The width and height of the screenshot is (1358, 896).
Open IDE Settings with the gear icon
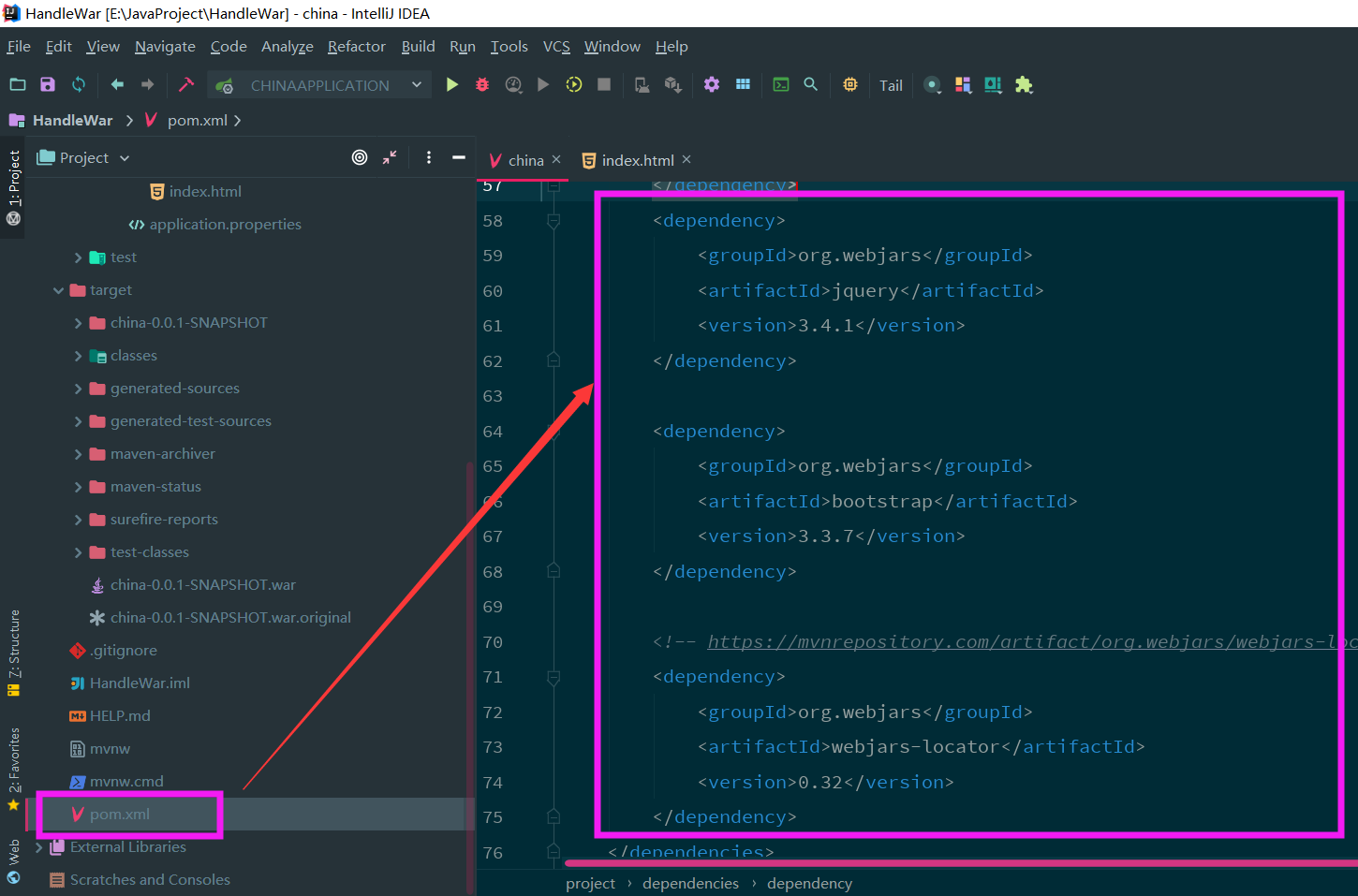(x=712, y=84)
